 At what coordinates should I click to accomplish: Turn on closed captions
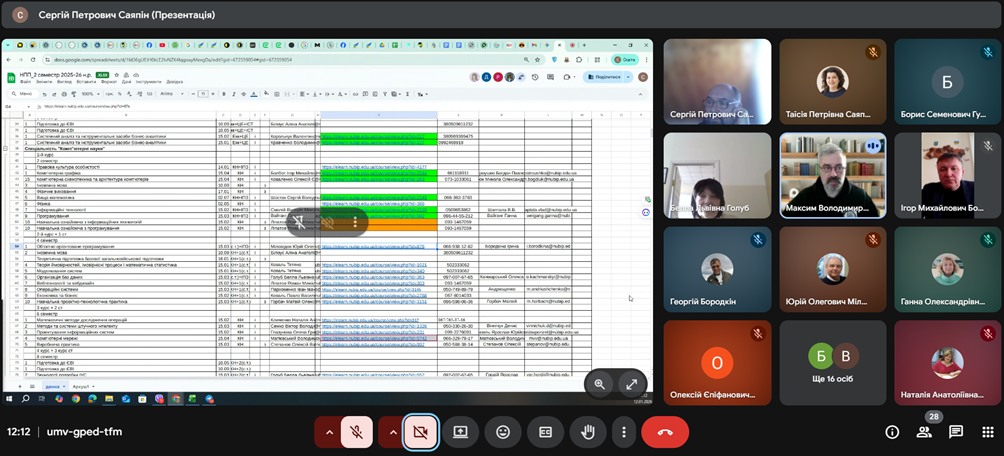546,432
